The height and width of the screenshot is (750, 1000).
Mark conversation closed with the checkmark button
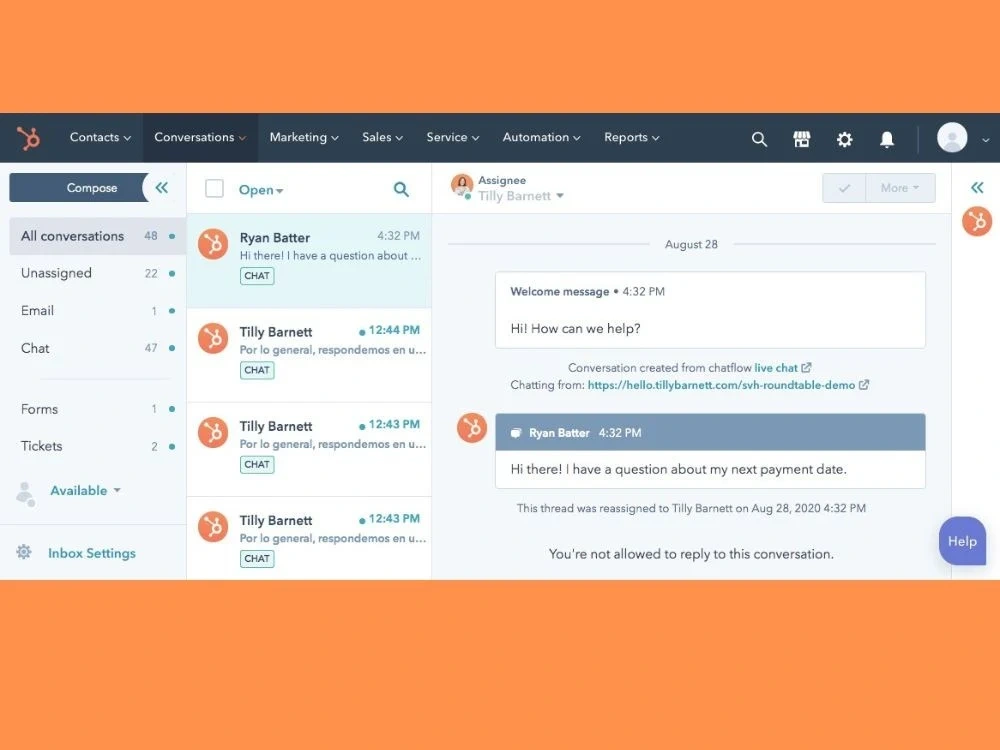pyautogui.click(x=844, y=188)
